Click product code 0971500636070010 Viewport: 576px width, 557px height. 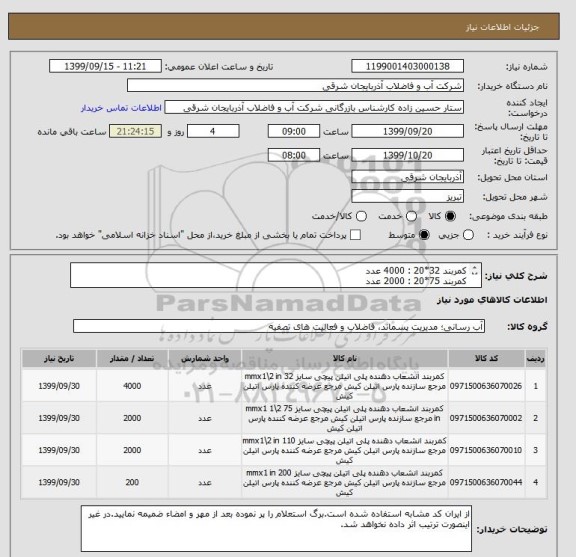pos(486,450)
